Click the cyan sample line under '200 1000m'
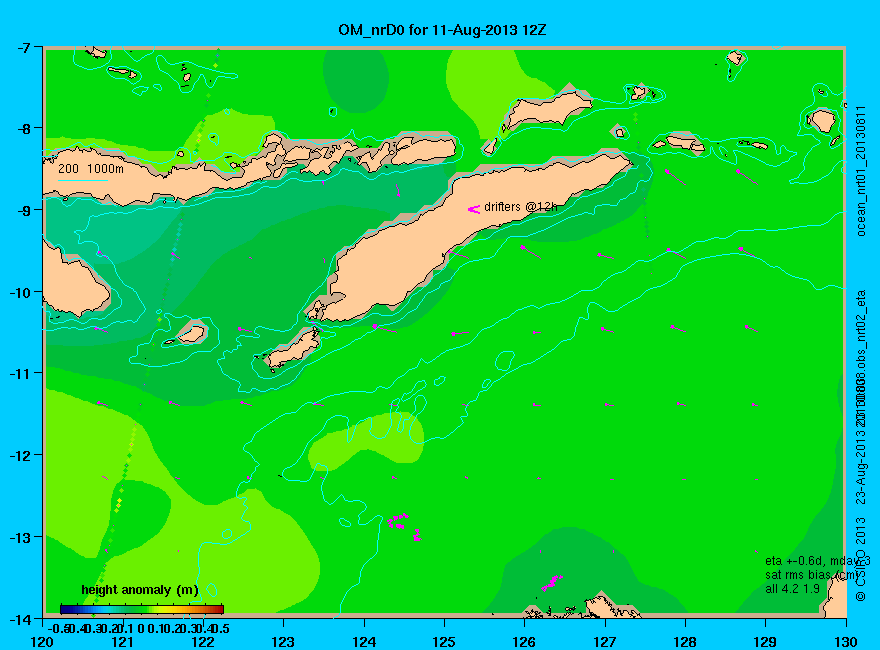This screenshot has height=650, width=880. (x=82, y=180)
